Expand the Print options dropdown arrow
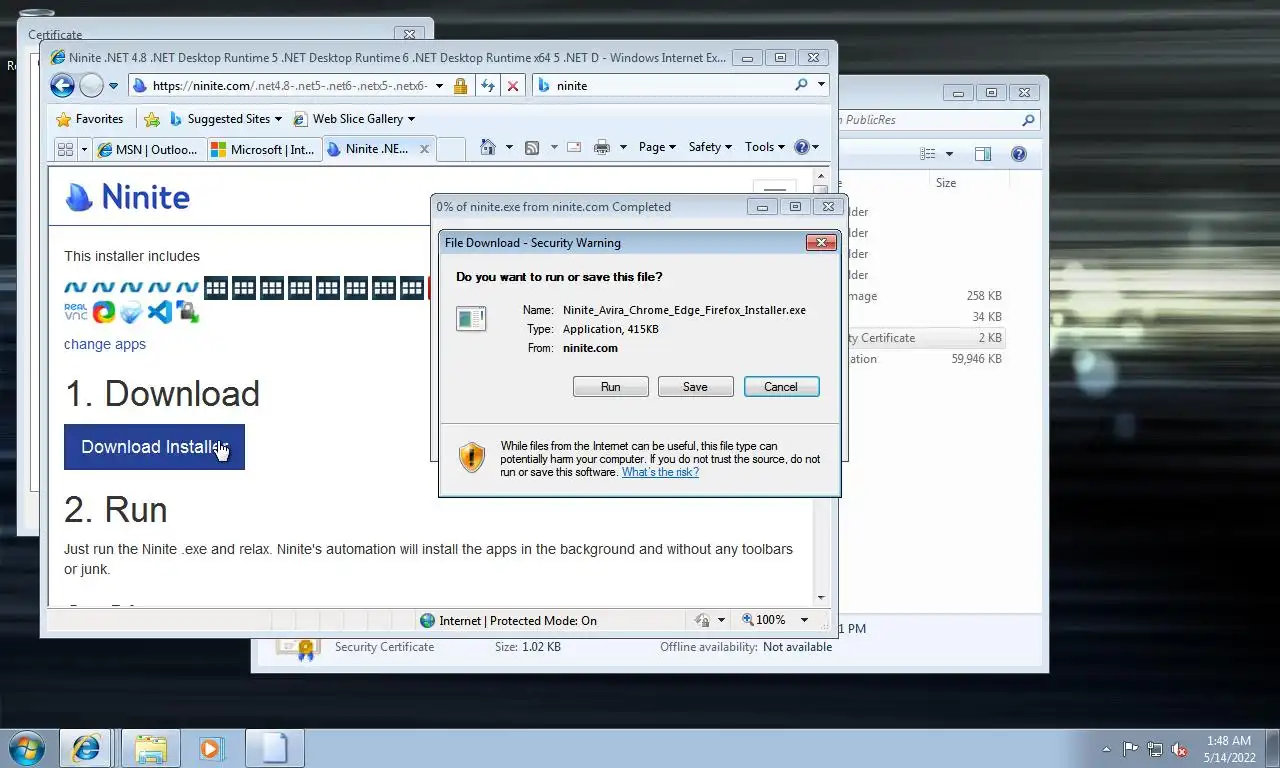Image resolution: width=1280 pixels, height=768 pixels. (623, 147)
